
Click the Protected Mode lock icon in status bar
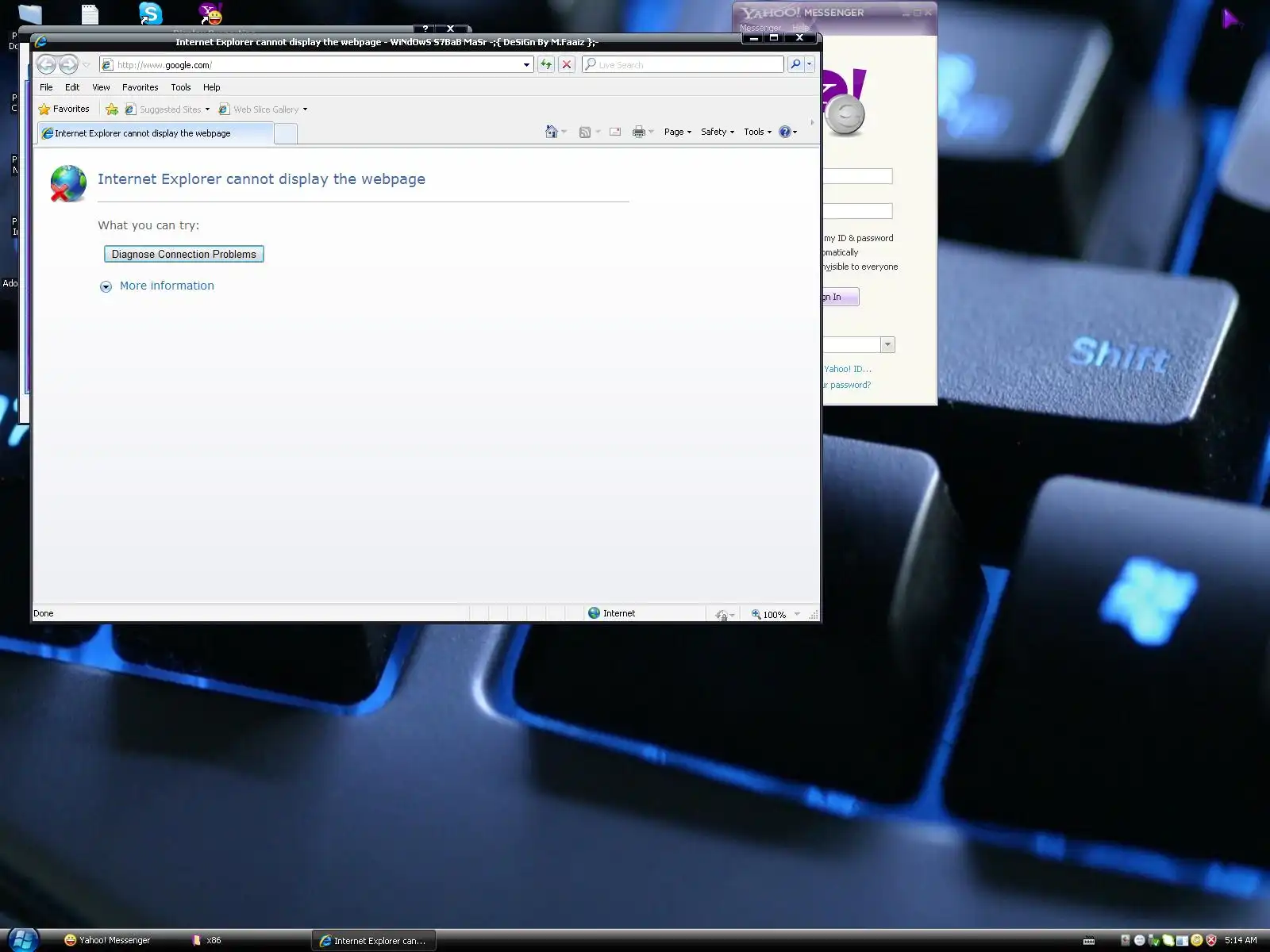click(722, 614)
